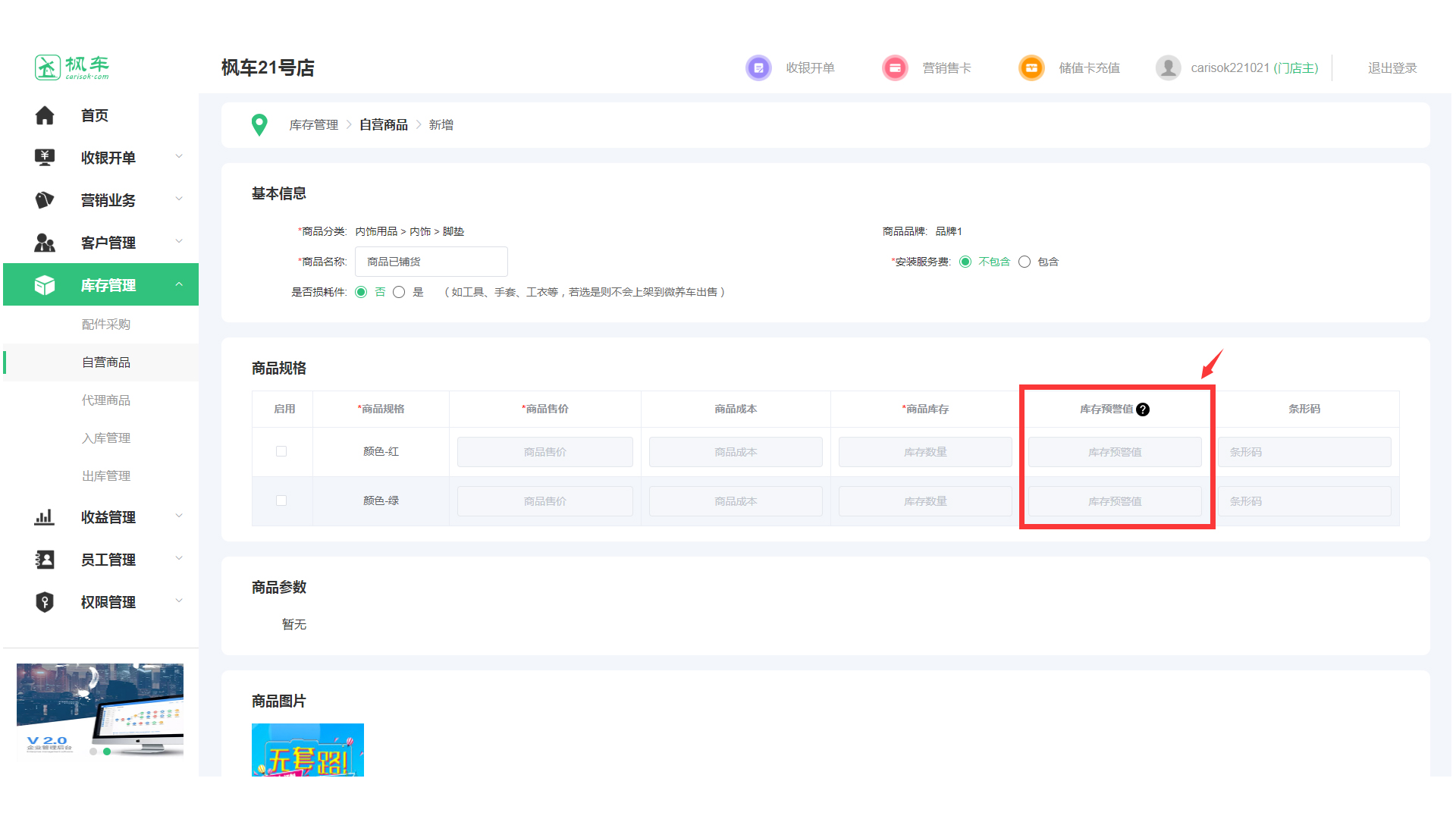1456x819 pixels.
Task: Click the 商品名称 input field
Action: [431, 262]
